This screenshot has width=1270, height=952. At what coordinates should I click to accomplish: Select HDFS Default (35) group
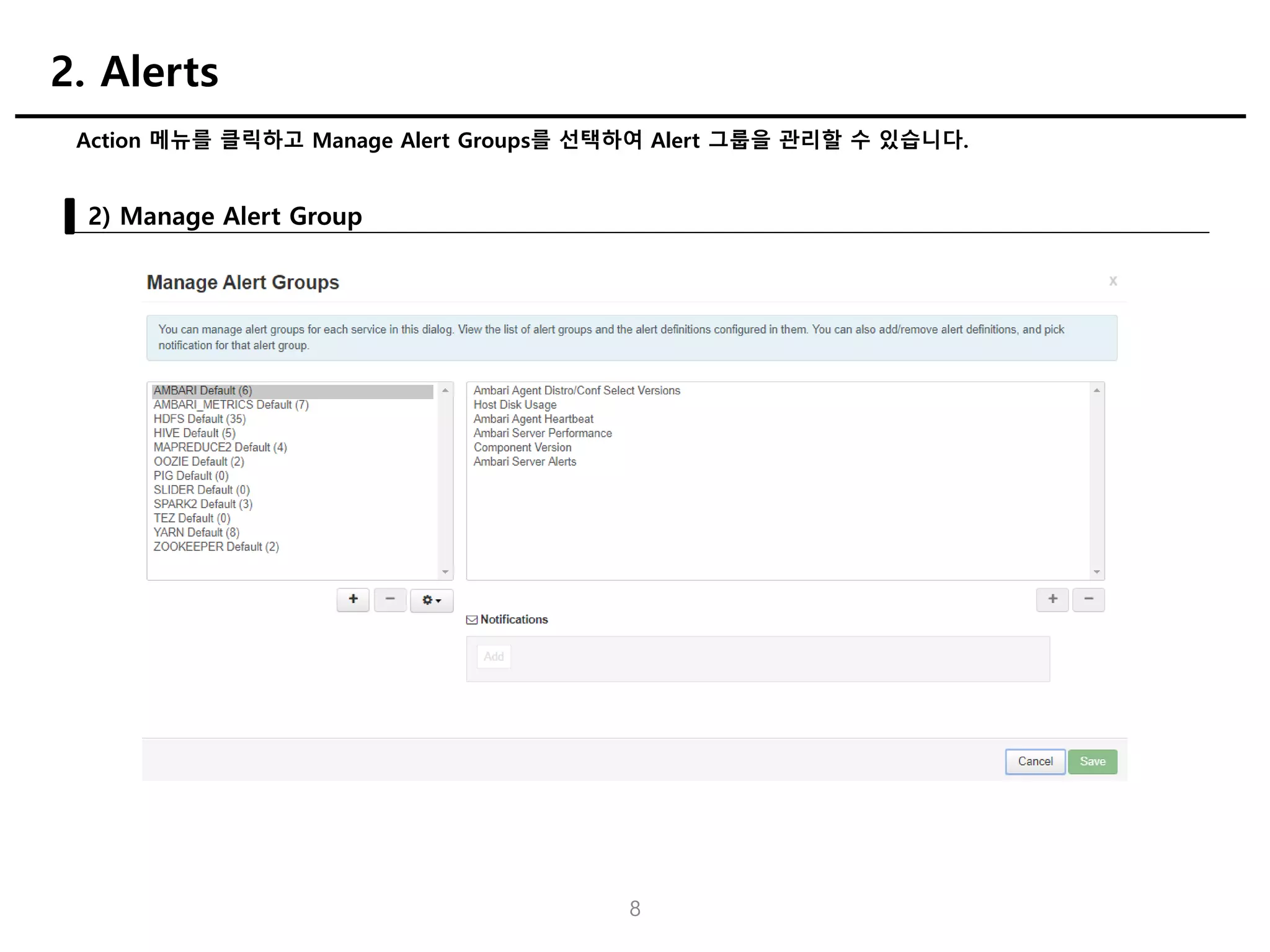[x=293, y=419]
